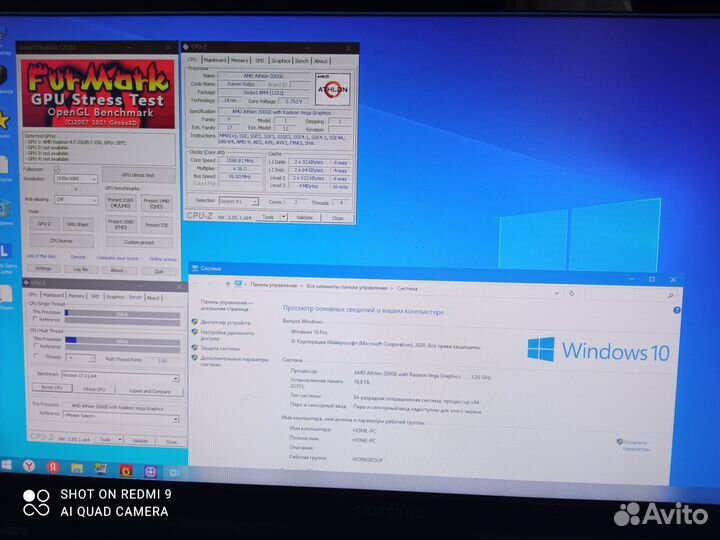Click Submit and Compare in CPU-Z
The width and height of the screenshot is (720, 540).
(x=150, y=391)
